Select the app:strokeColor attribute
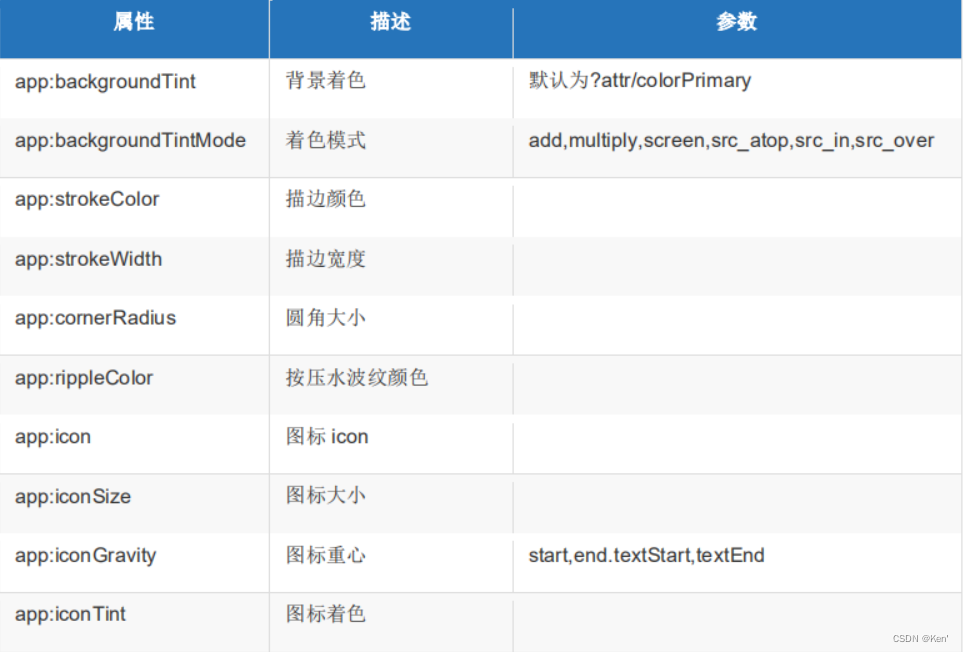 [x=87, y=200]
